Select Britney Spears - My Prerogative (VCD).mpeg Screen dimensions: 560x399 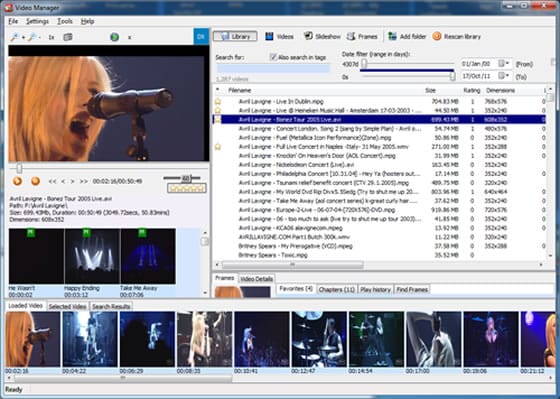pyautogui.click(x=379, y=246)
